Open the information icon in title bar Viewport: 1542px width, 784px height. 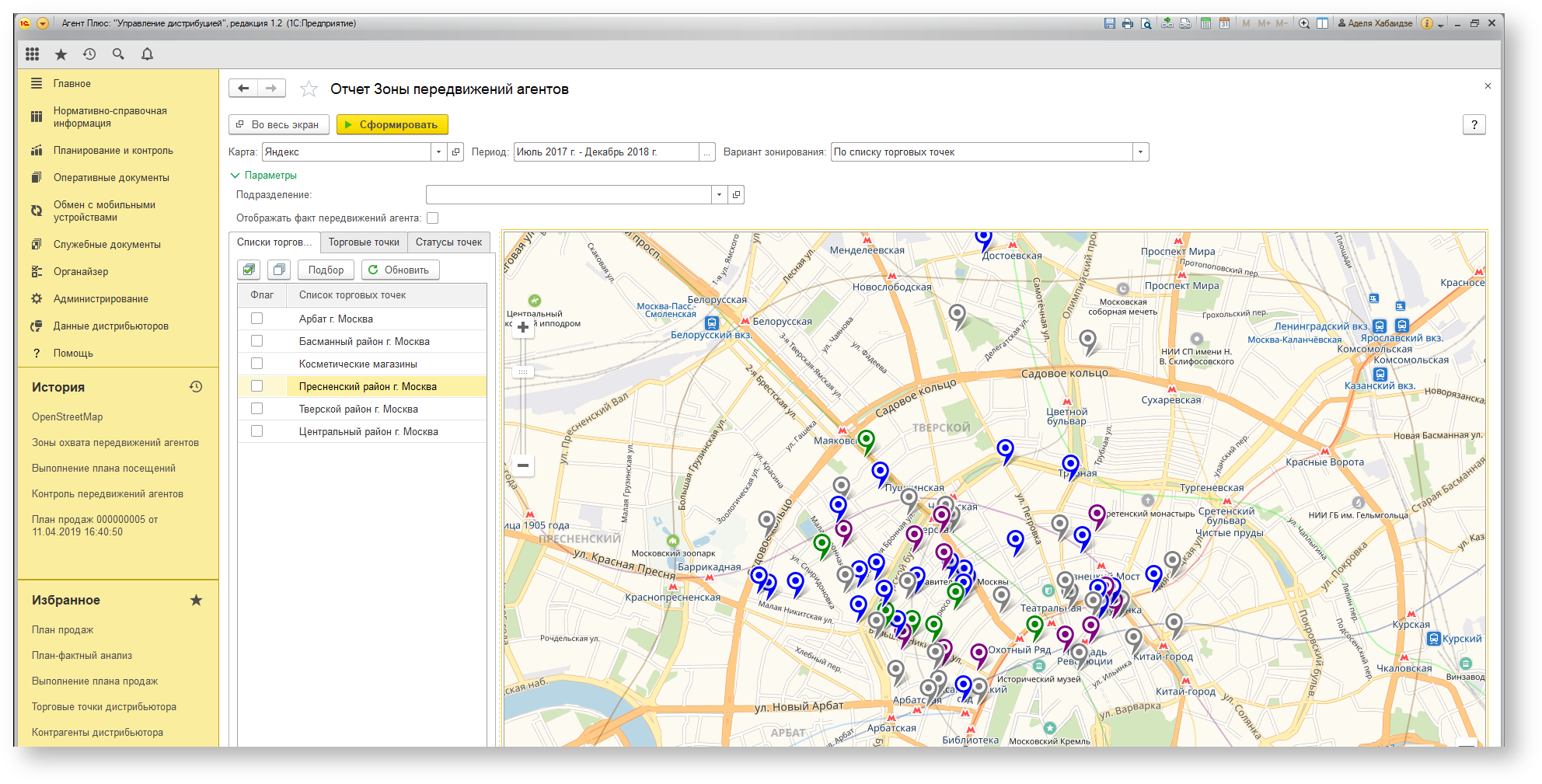pyautogui.click(x=1427, y=23)
